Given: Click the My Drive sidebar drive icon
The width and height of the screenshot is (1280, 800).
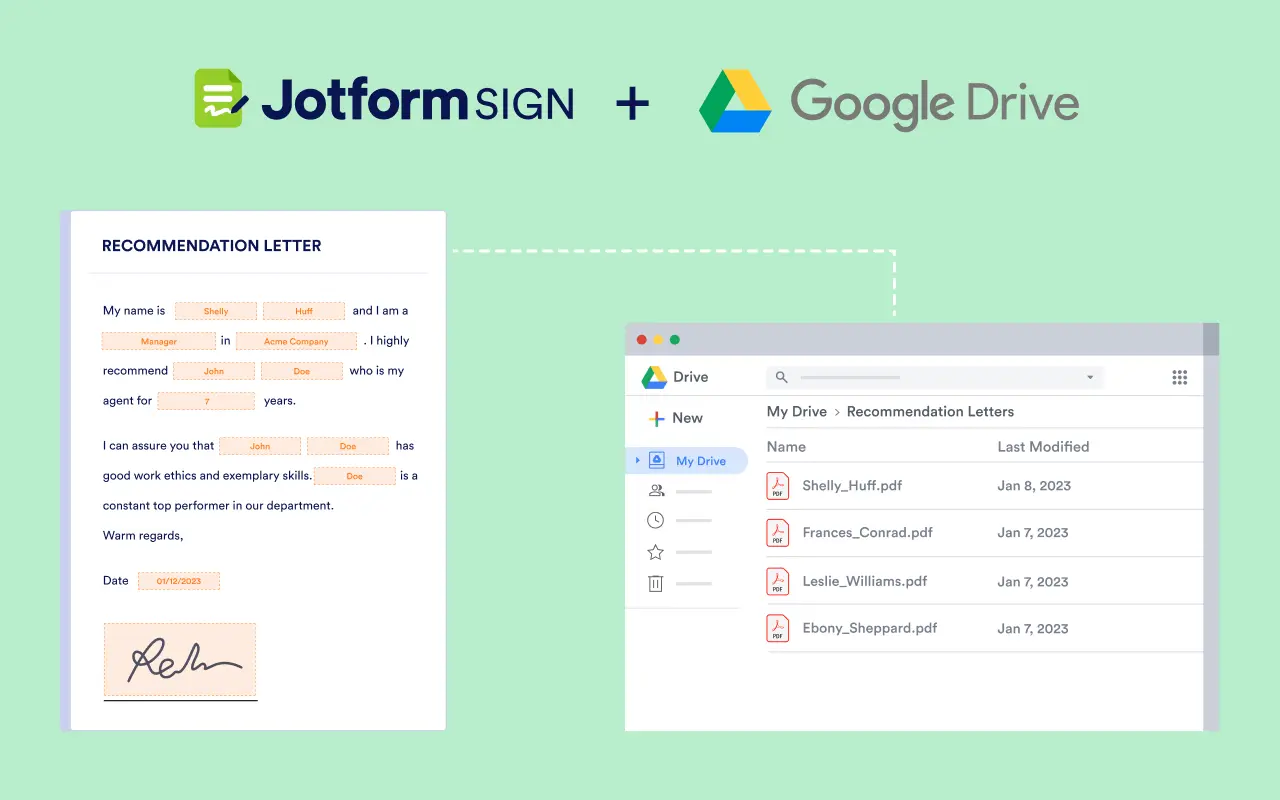Looking at the screenshot, I should click(x=656, y=460).
